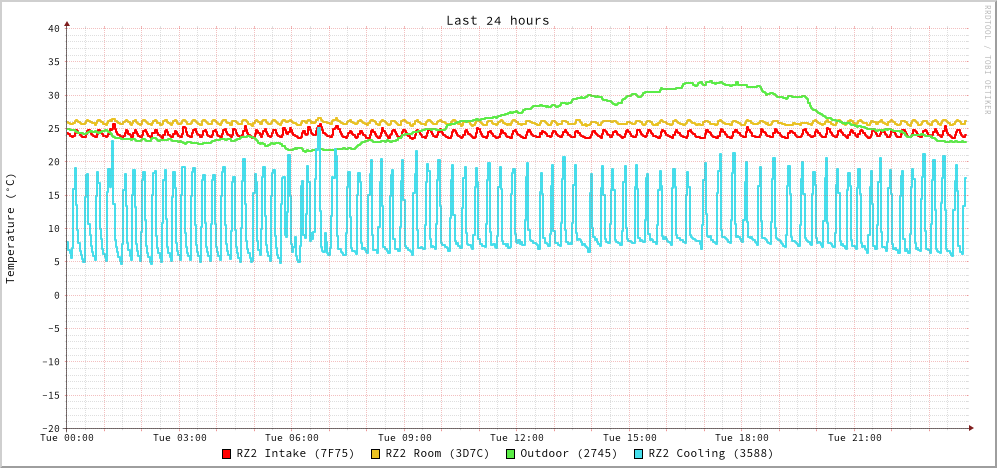The image size is (997, 468).
Task: Click the arrow at the time axis end
Action: click(970, 428)
